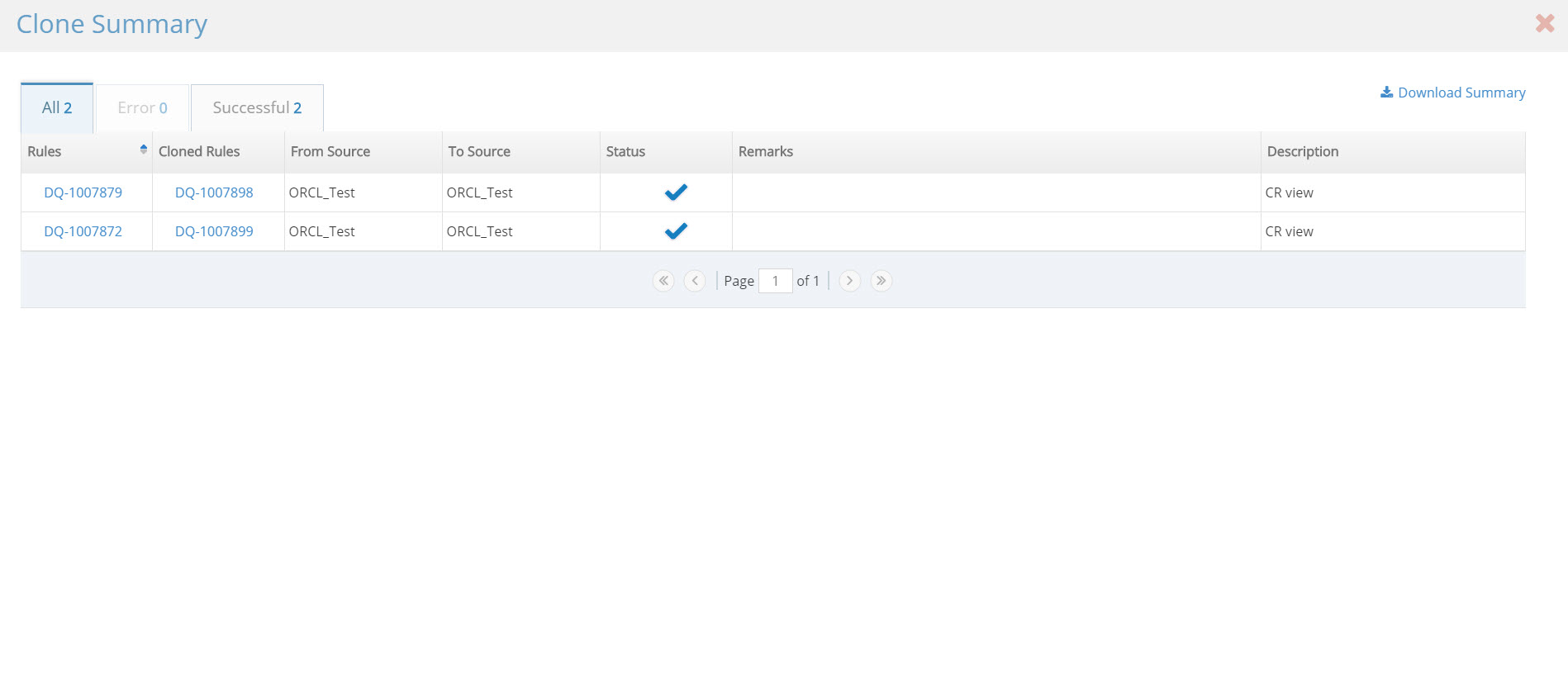Go to first page of results
The image size is (1568, 684).
tap(663, 281)
